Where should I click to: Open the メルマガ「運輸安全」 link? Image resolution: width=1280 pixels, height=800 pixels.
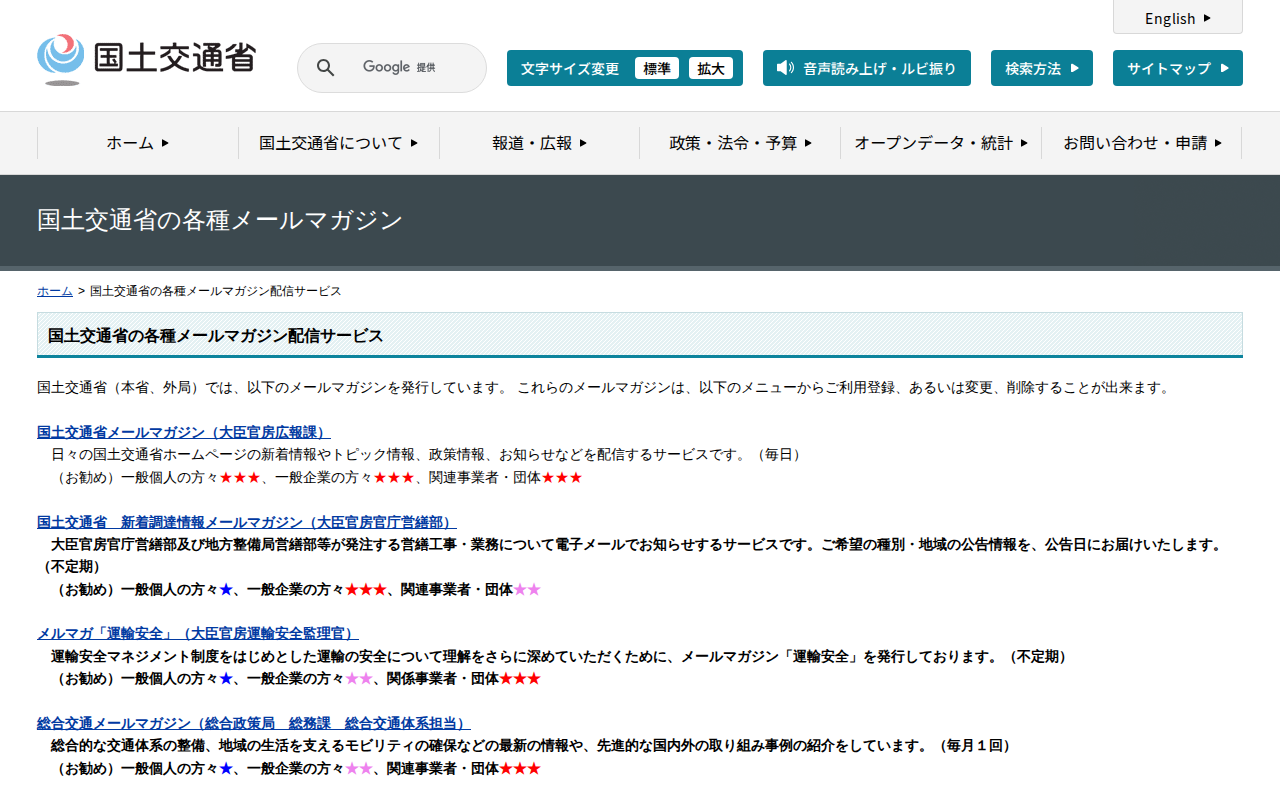pyautogui.click(x=197, y=633)
